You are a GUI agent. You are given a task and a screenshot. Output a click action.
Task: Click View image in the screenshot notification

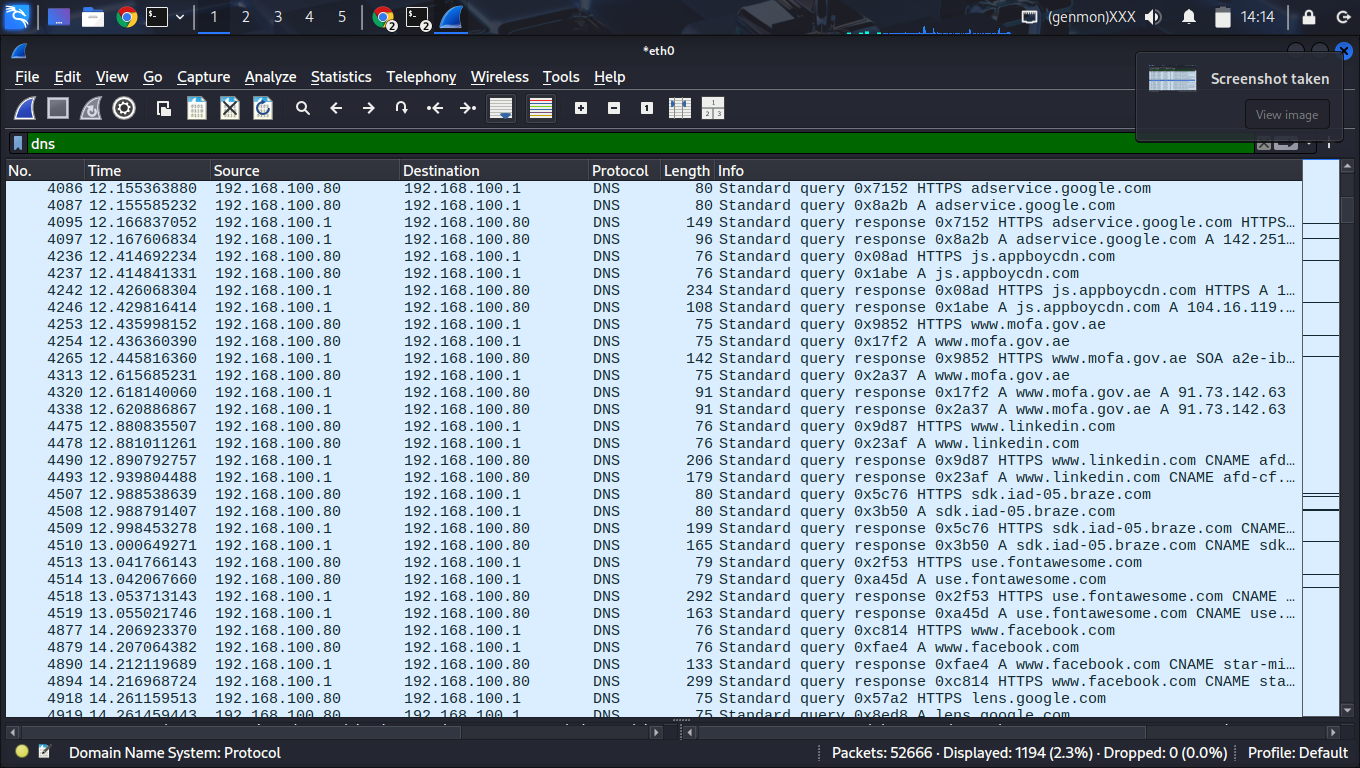(1287, 115)
